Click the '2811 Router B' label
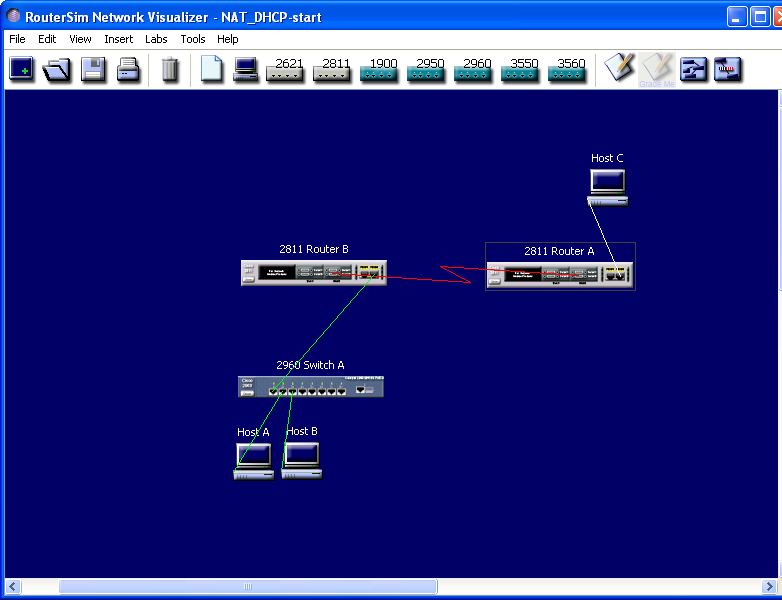 click(314, 249)
